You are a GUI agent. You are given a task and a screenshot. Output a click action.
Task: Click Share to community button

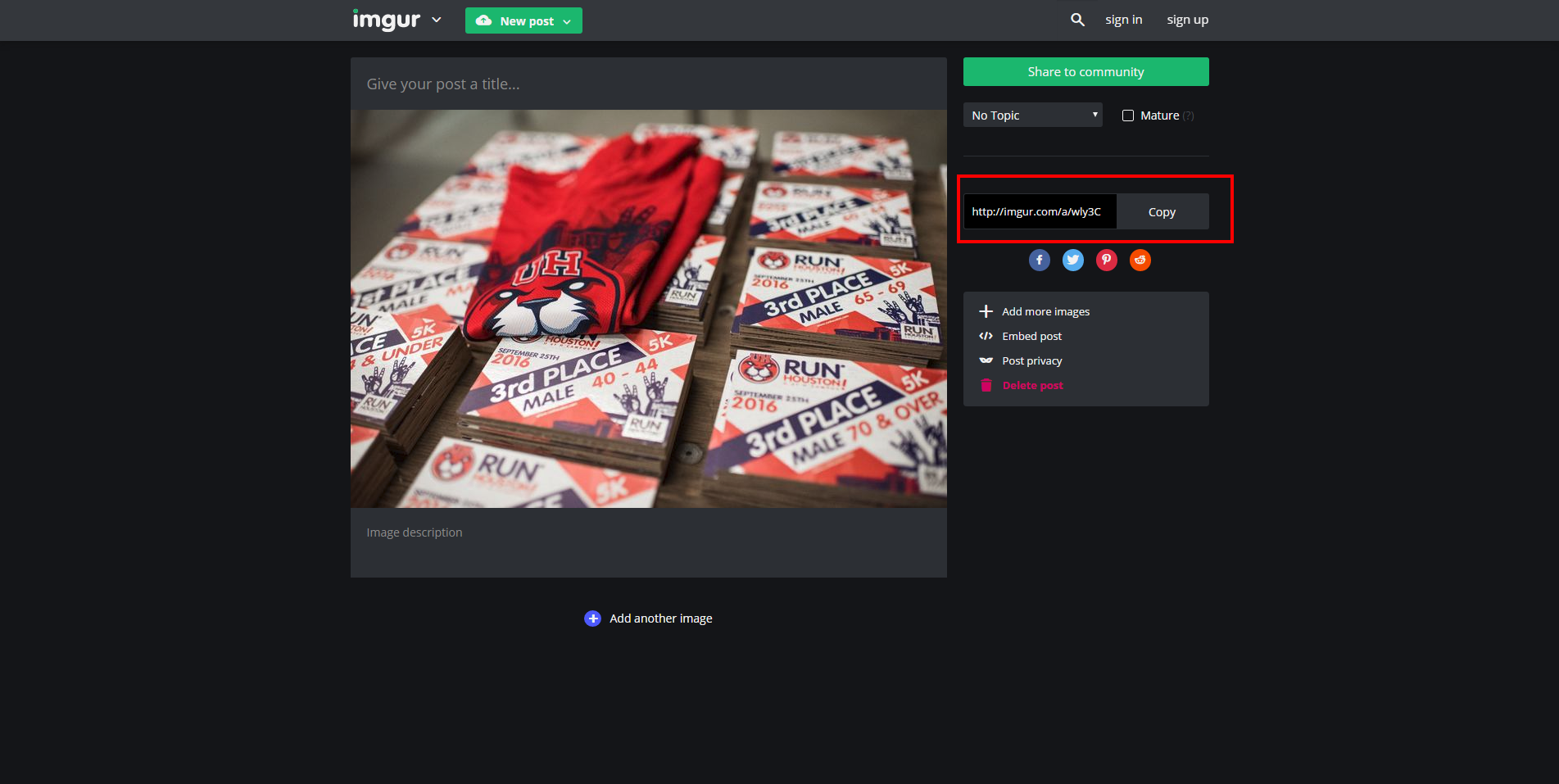tap(1085, 71)
